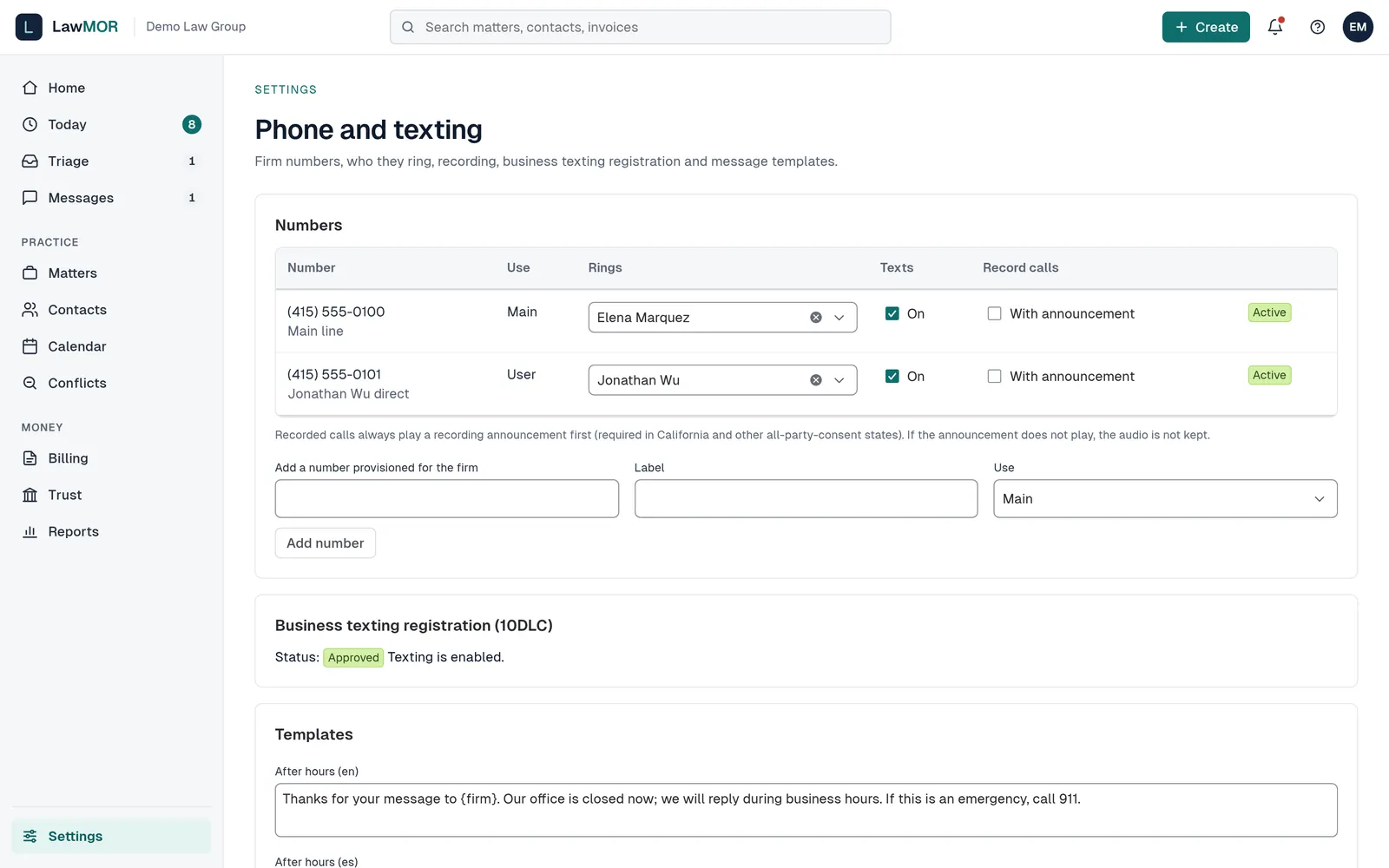Expand the Elena Marquez Rings dropdown
1389x868 pixels.
839,318
